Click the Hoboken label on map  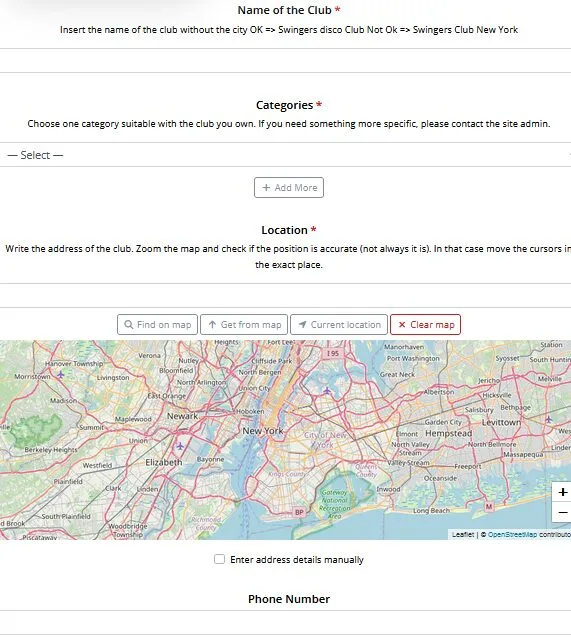[x=250, y=411]
